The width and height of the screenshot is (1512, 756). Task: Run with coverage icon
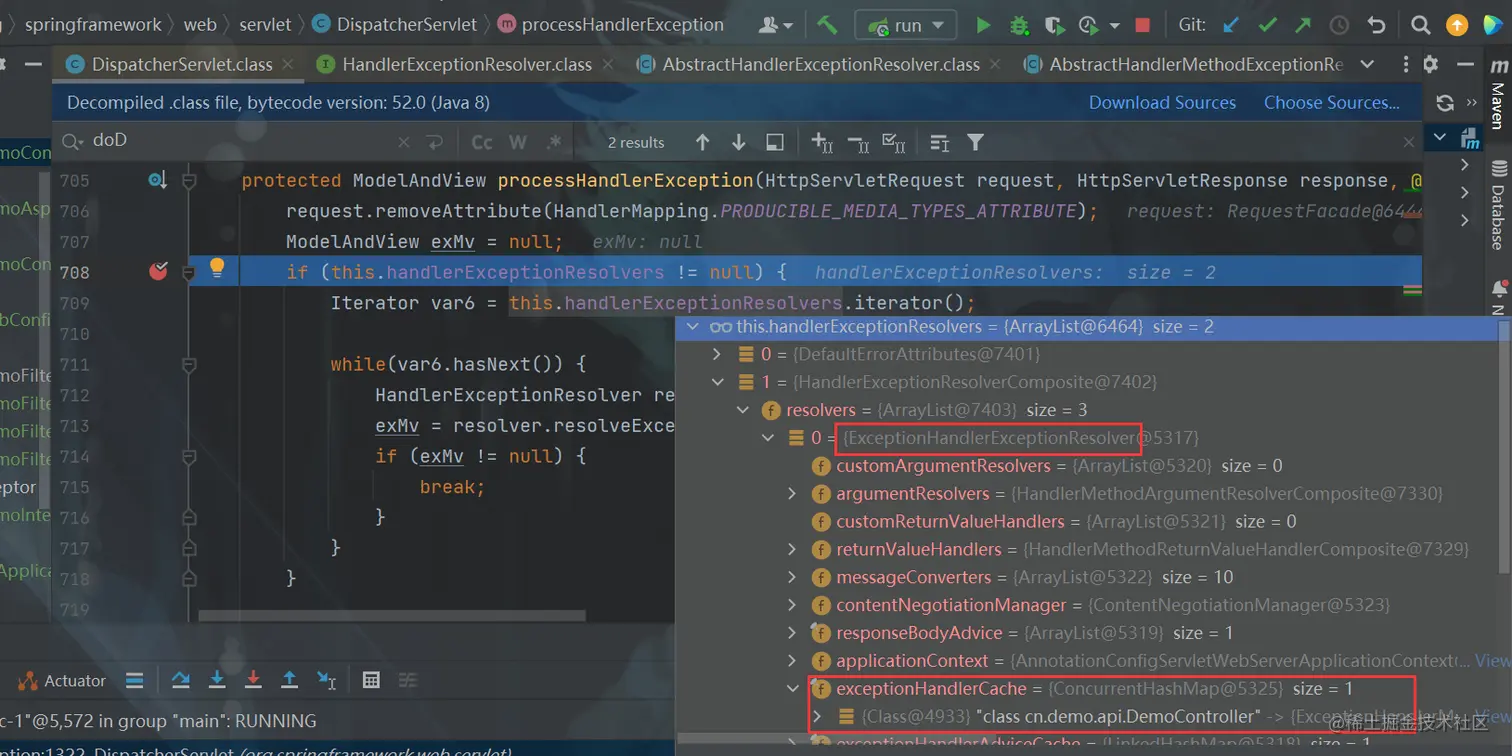pyautogui.click(x=1054, y=25)
